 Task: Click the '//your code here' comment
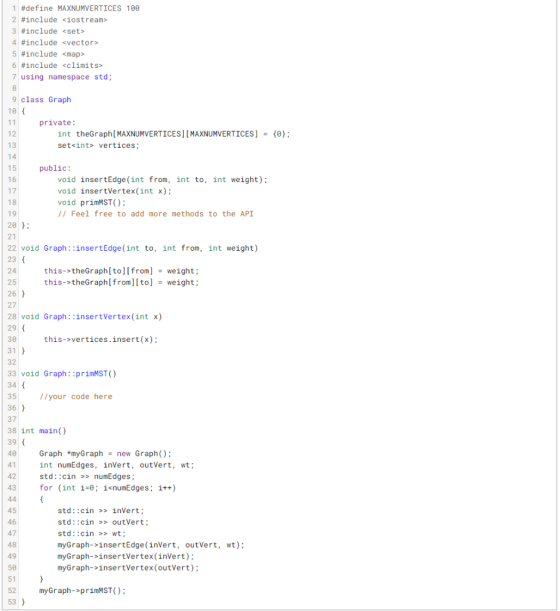pyautogui.click(x=76, y=396)
